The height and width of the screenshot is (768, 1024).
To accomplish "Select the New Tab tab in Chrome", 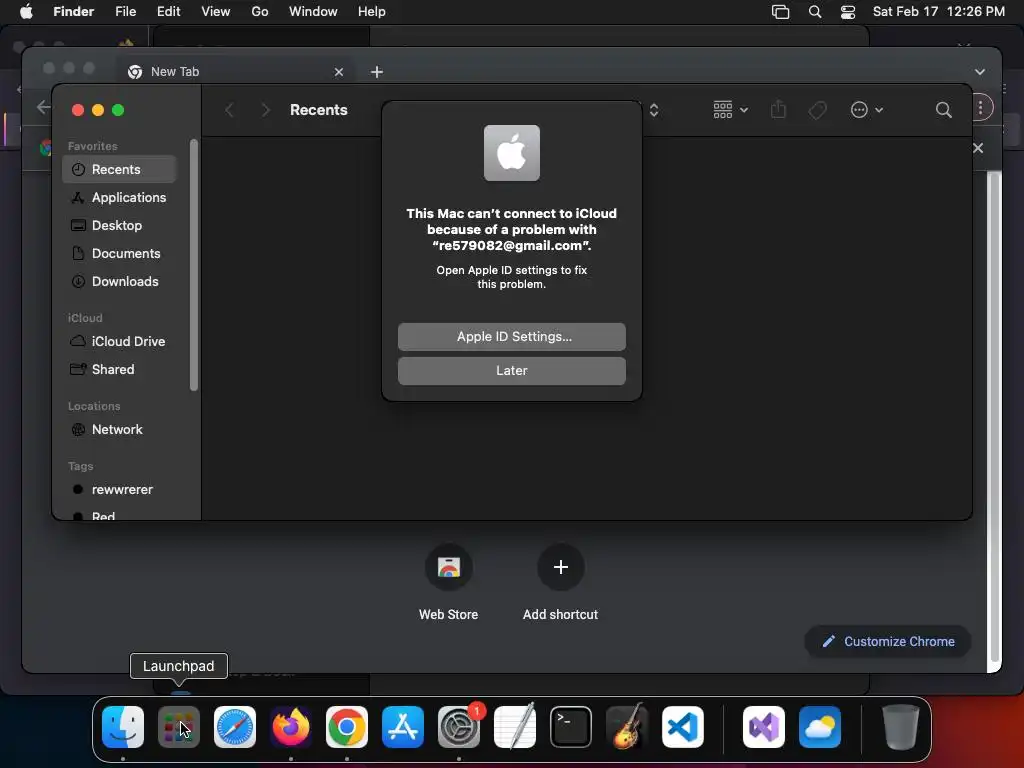I will (x=237, y=72).
